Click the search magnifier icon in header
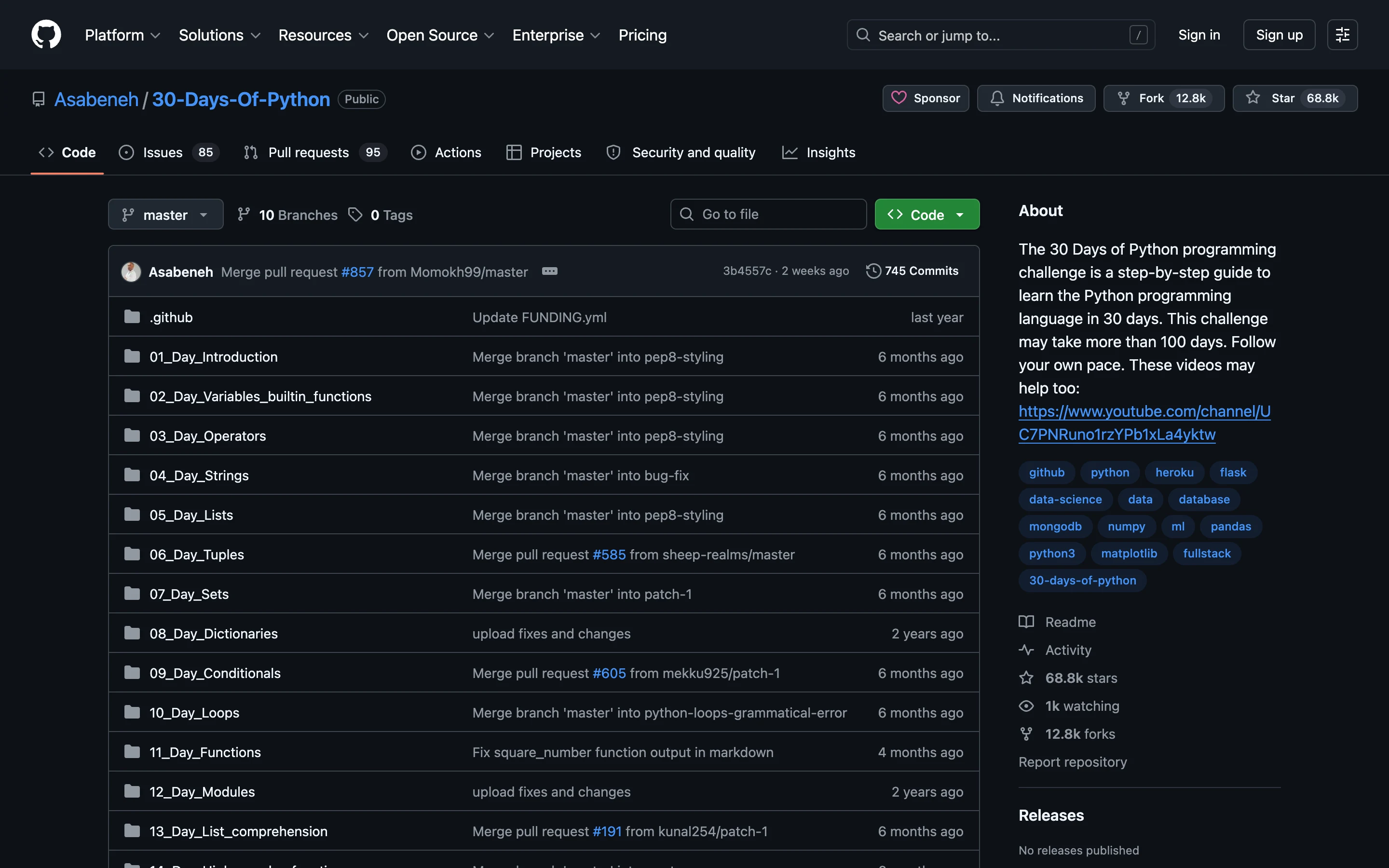Screen dimensions: 1389x868 (x=863, y=35)
